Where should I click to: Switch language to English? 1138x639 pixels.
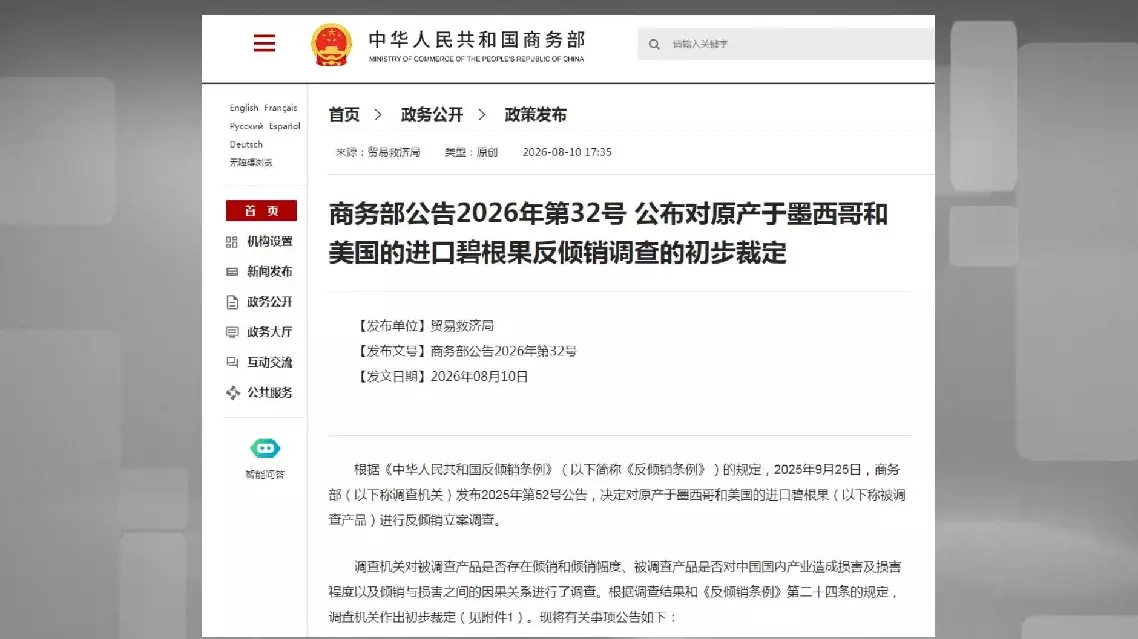[244, 107]
